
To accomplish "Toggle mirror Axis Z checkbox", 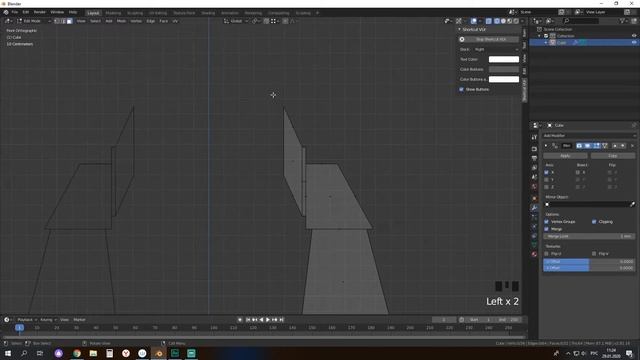I will click(x=547, y=187).
